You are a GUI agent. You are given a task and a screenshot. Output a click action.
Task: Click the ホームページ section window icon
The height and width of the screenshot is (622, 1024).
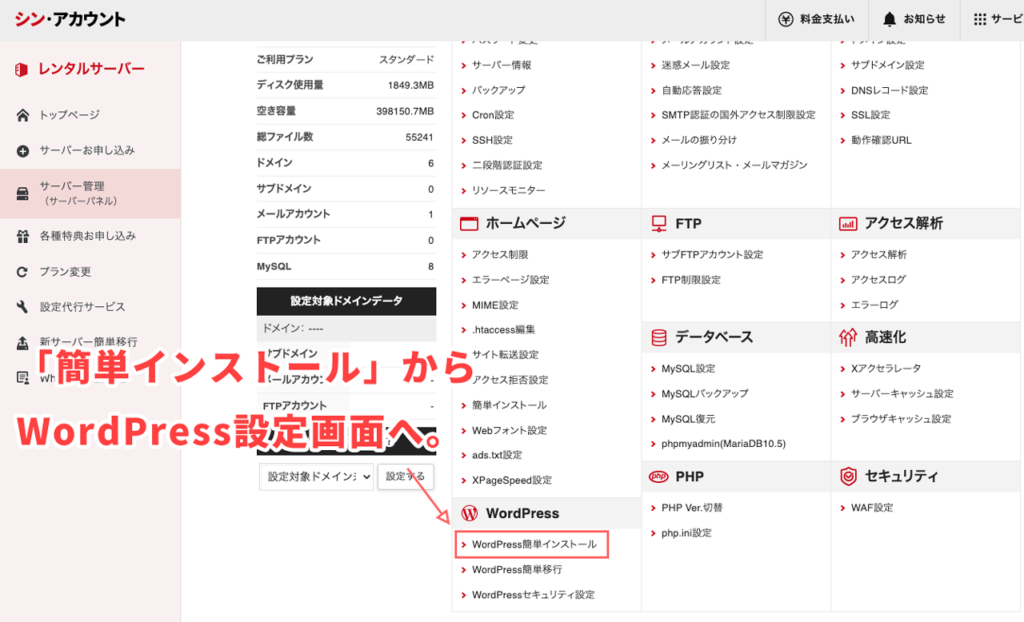(x=469, y=223)
